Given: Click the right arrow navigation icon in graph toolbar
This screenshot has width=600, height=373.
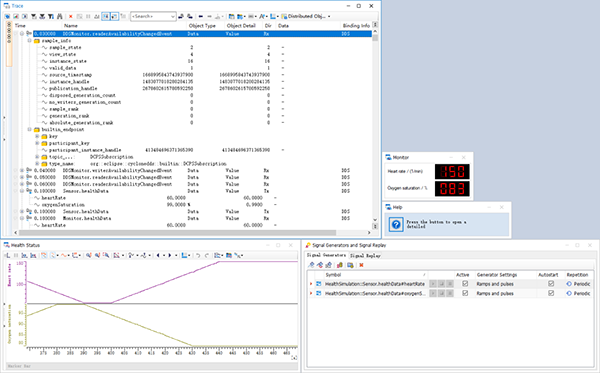Looking at the screenshot, I should pos(170,255).
